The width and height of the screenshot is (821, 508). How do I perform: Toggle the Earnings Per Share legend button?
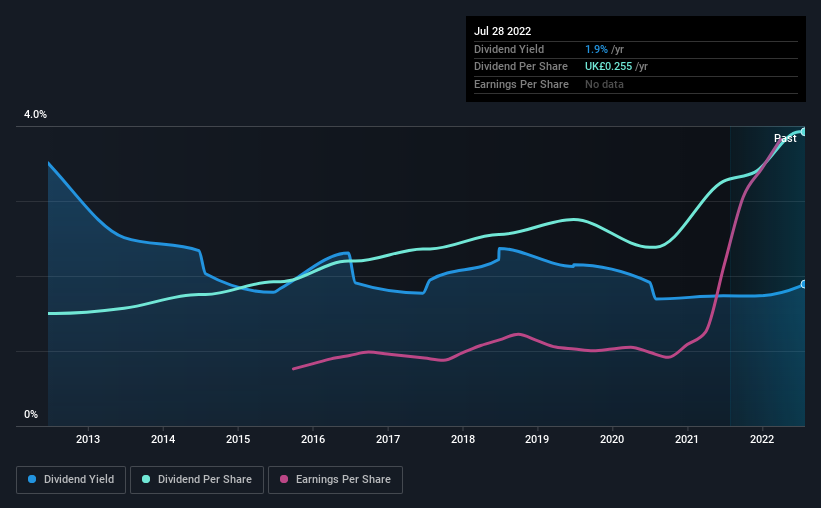337,480
